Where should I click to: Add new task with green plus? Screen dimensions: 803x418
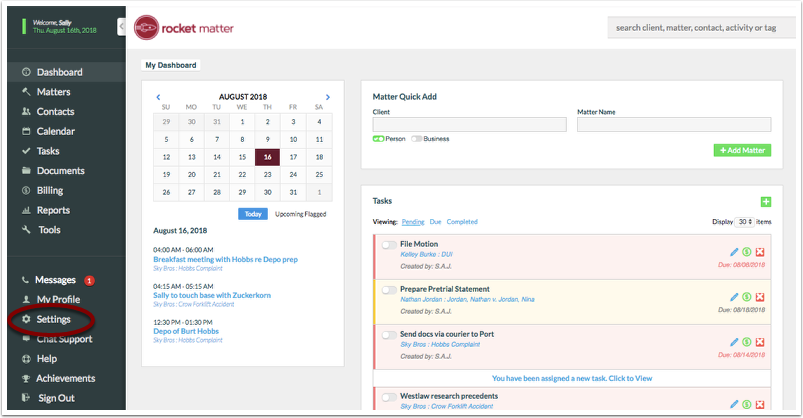point(766,202)
